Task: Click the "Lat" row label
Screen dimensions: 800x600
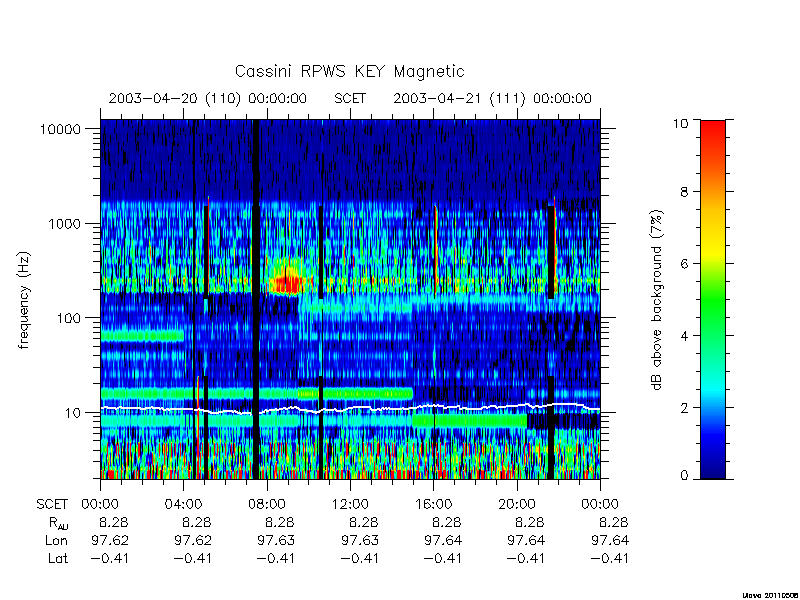Action: [x=58, y=558]
